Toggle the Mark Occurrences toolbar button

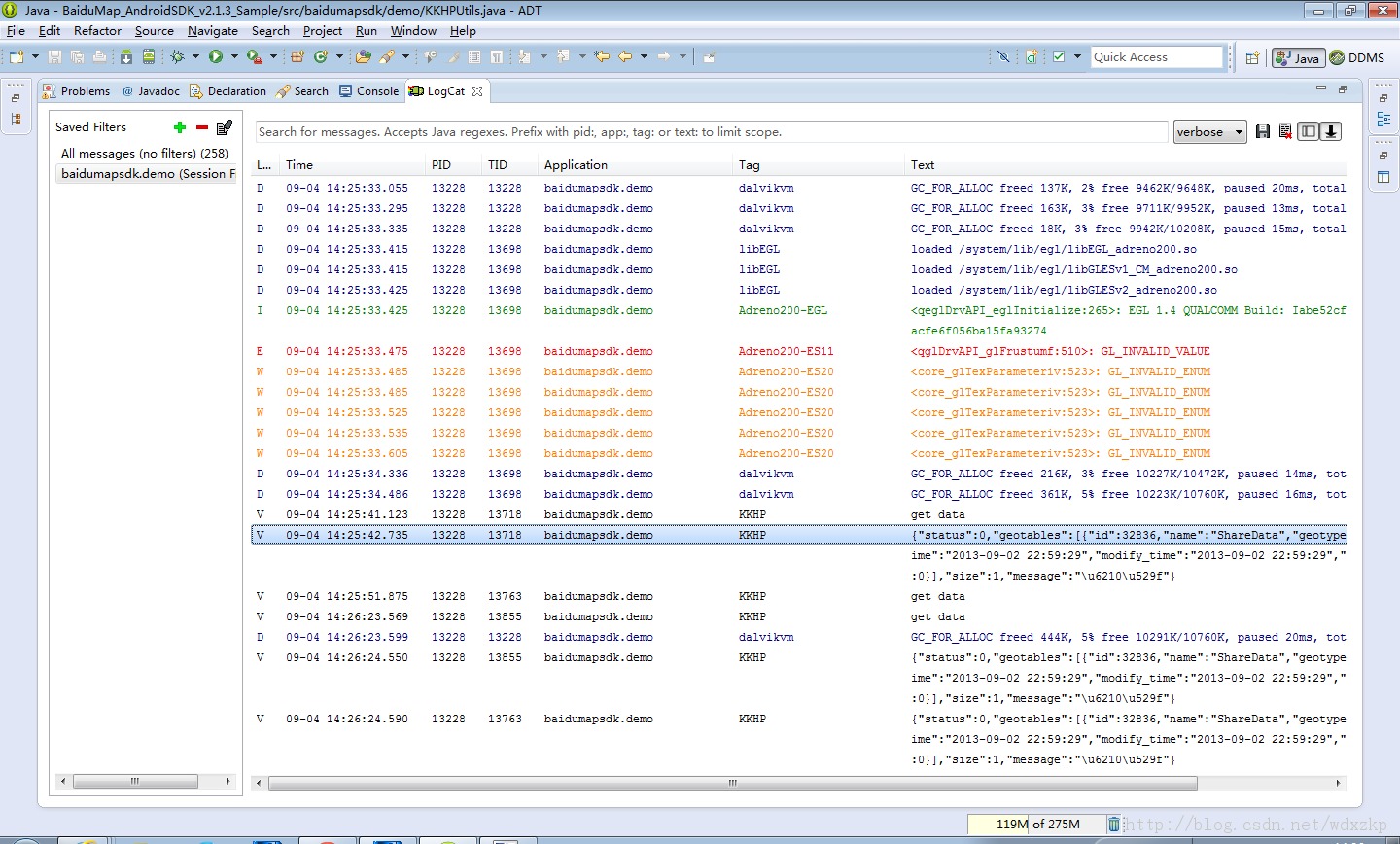coord(453,57)
